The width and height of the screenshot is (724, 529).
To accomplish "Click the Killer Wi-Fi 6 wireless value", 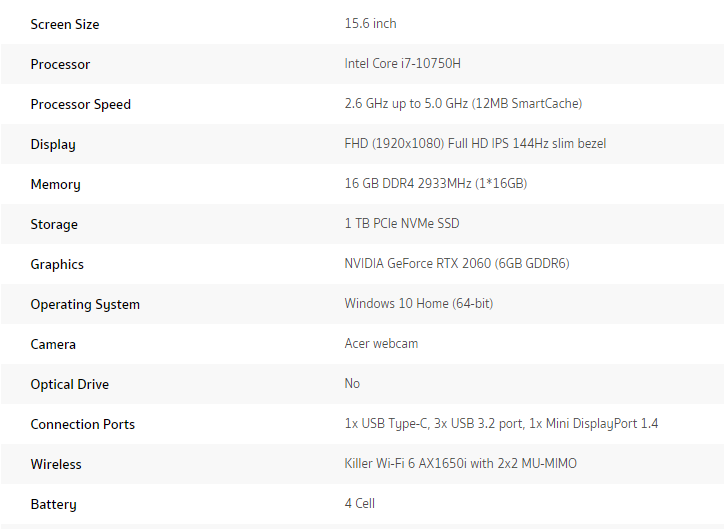I will 460,463.
